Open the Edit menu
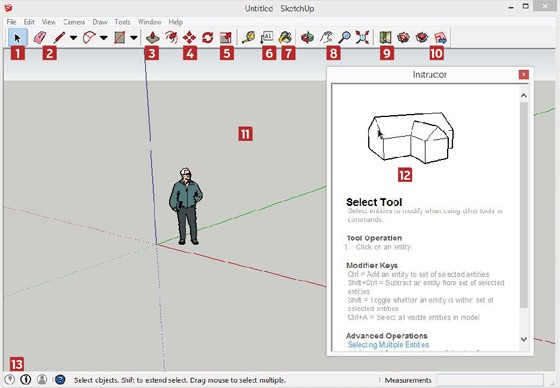560x388 pixels. tap(29, 22)
